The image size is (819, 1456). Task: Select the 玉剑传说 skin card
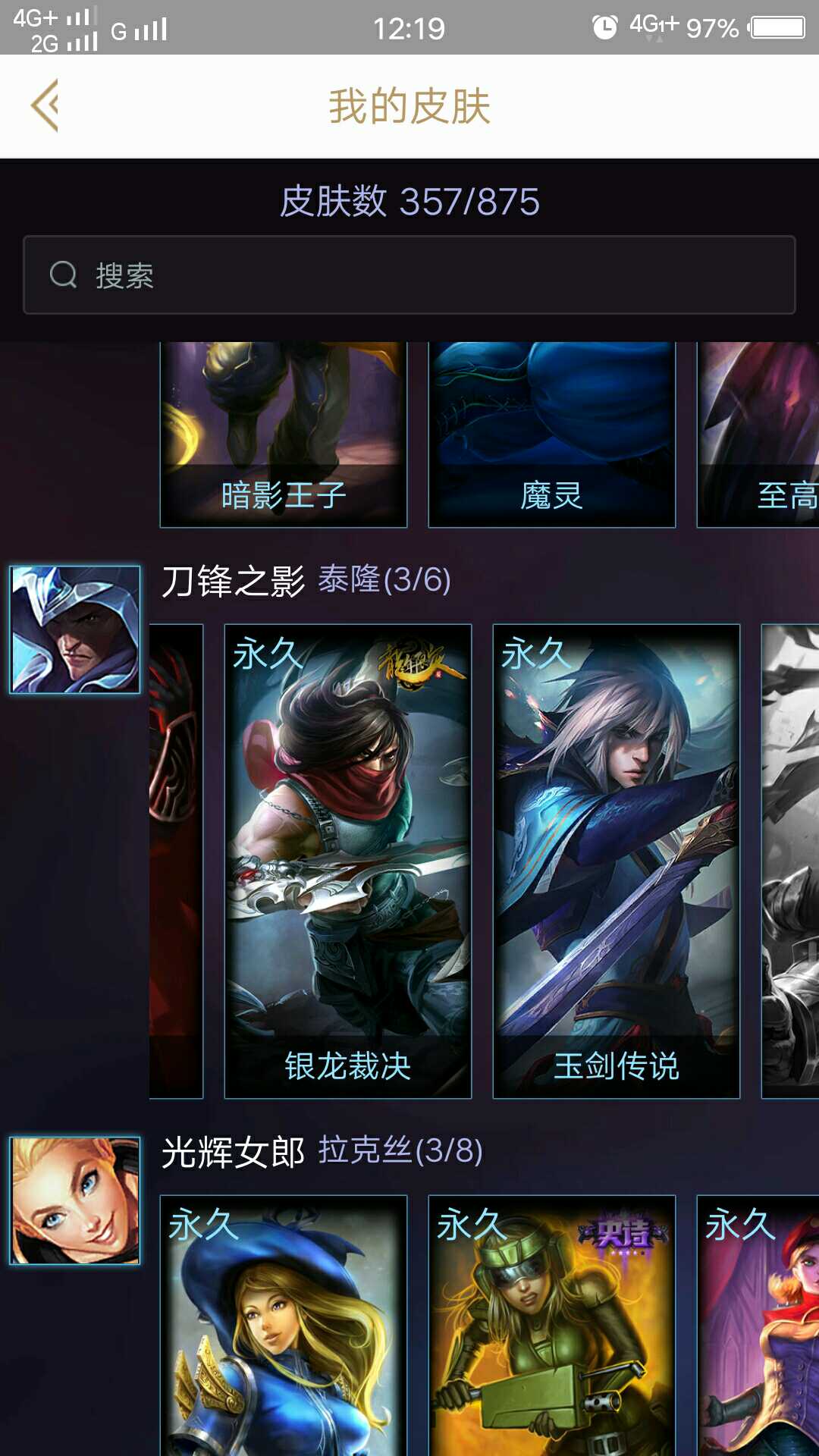coord(617,861)
